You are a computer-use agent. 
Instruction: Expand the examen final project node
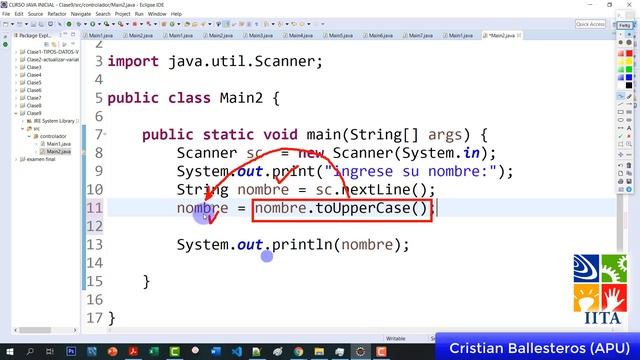[16, 159]
